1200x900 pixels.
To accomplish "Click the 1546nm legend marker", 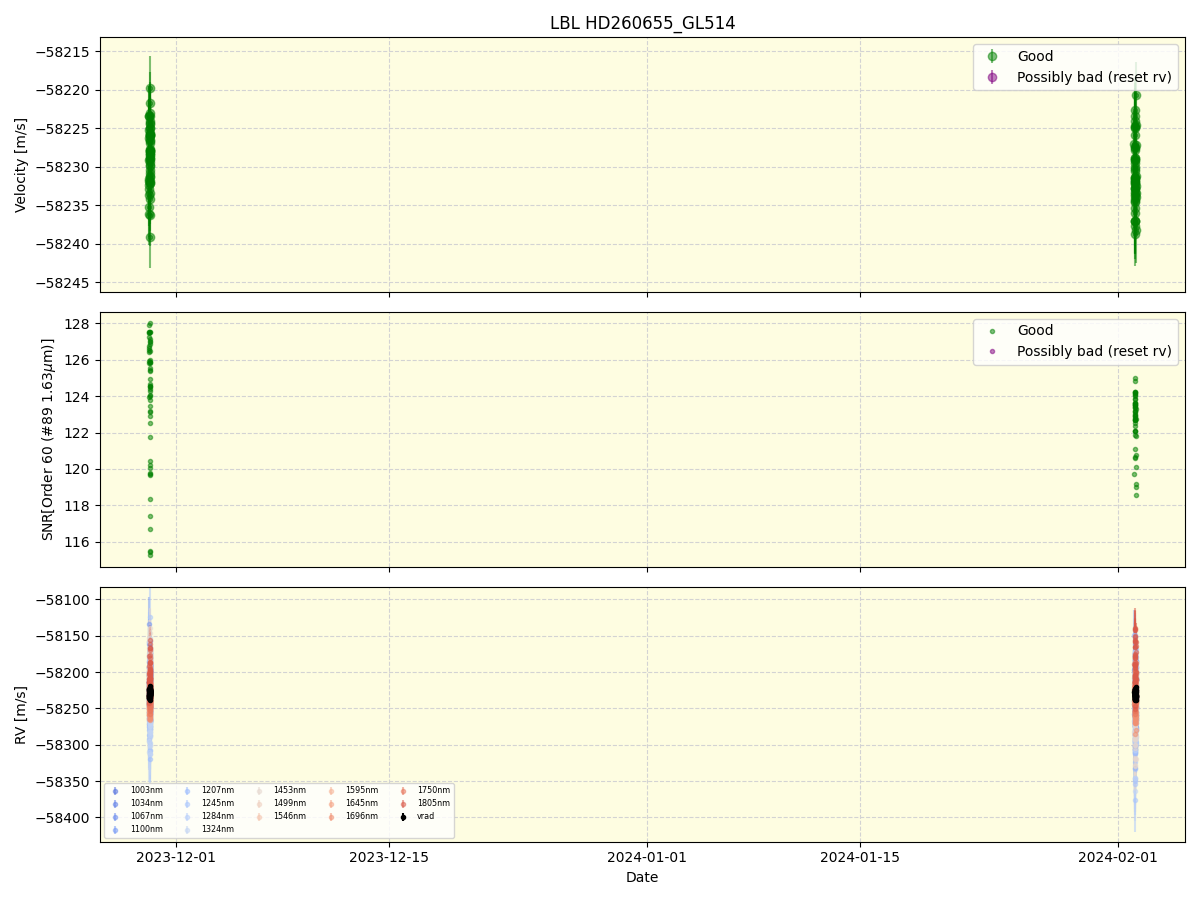I will [x=259, y=817].
